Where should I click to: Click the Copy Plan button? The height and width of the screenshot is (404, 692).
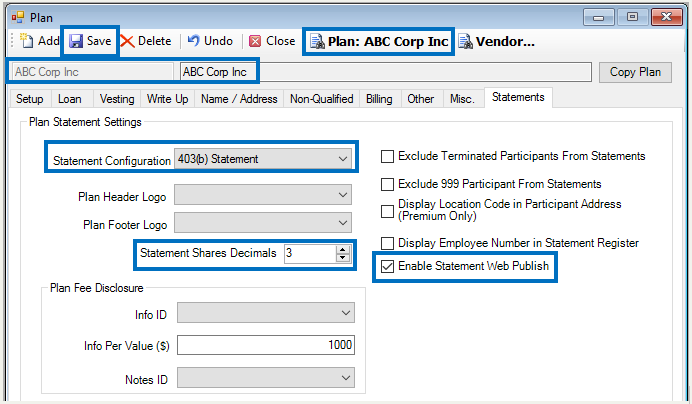pyautogui.click(x=635, y=72)
